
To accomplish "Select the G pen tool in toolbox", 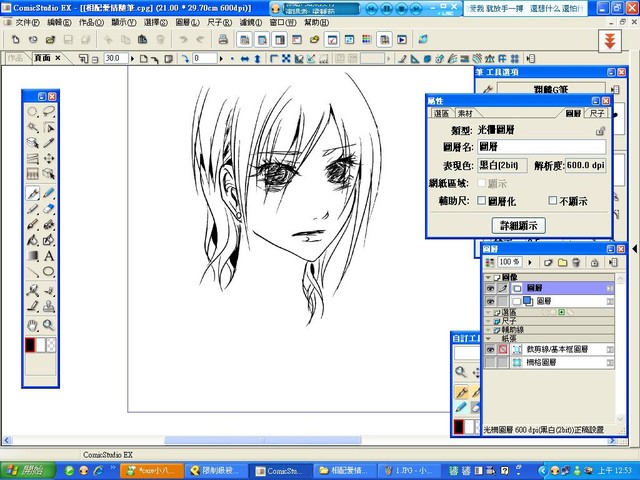I will coord(32,193).
